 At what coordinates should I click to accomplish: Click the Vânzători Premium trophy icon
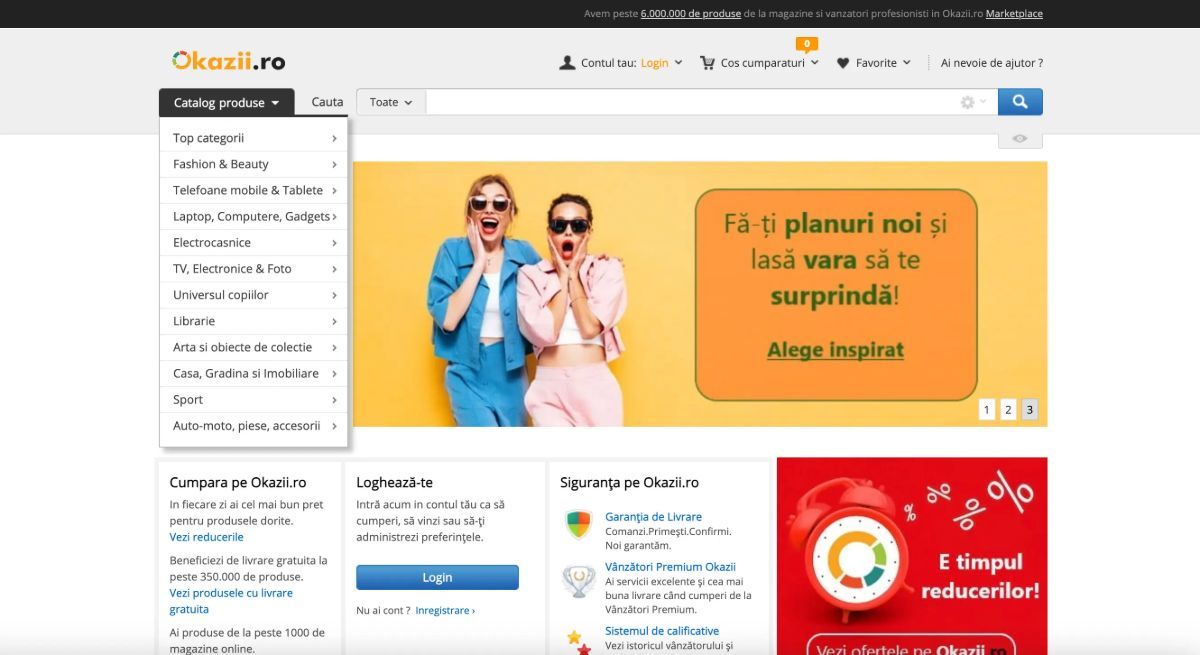579,582
